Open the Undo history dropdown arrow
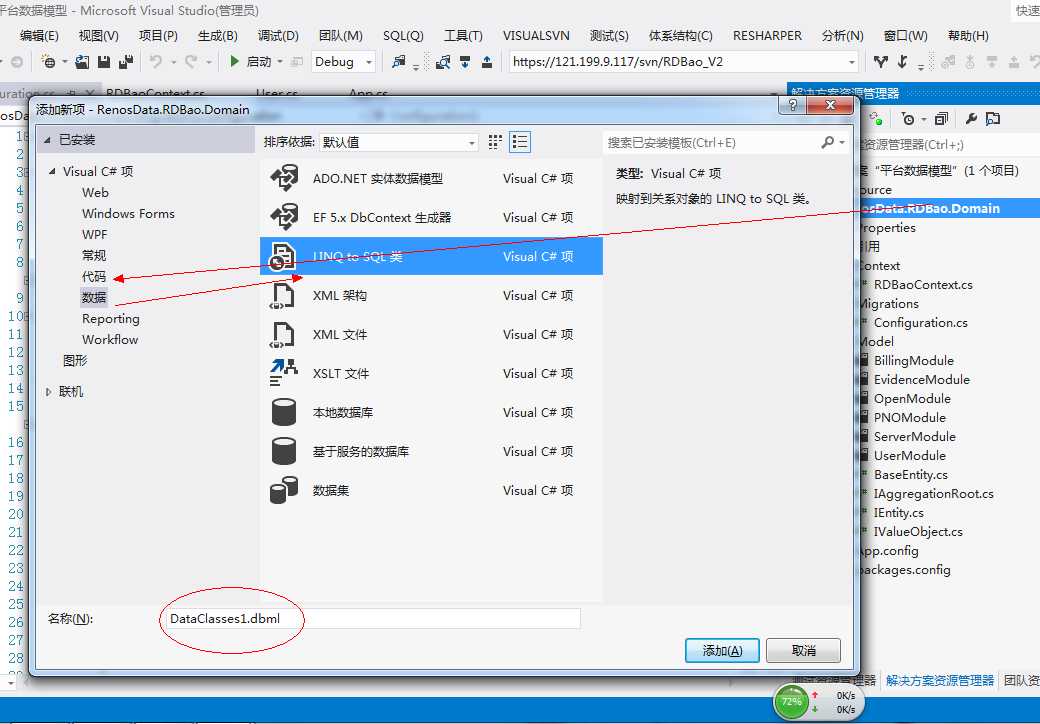This screenshot has height=724, width=1040. [173, 62]
